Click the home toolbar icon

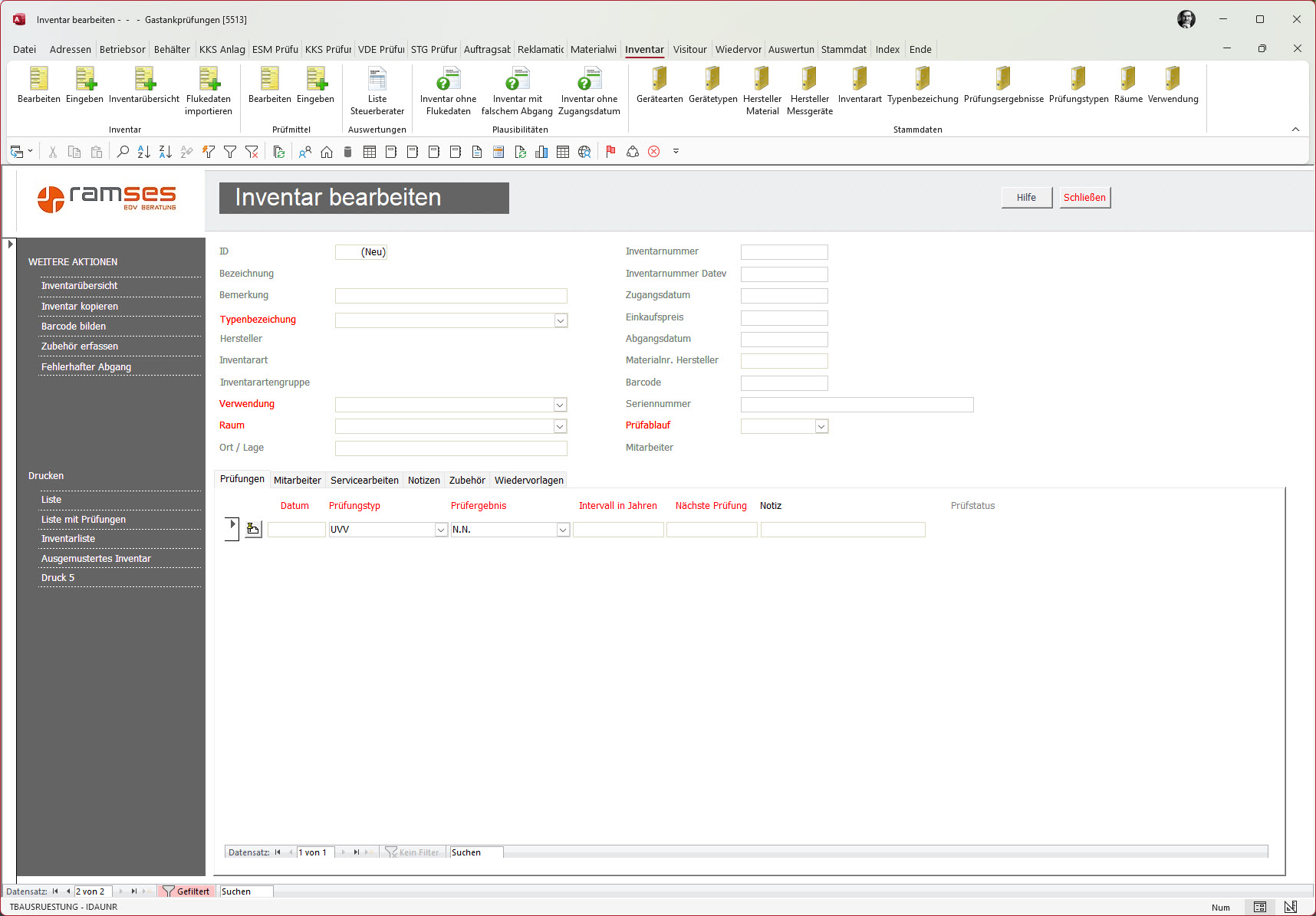click(x=327, y=152)
